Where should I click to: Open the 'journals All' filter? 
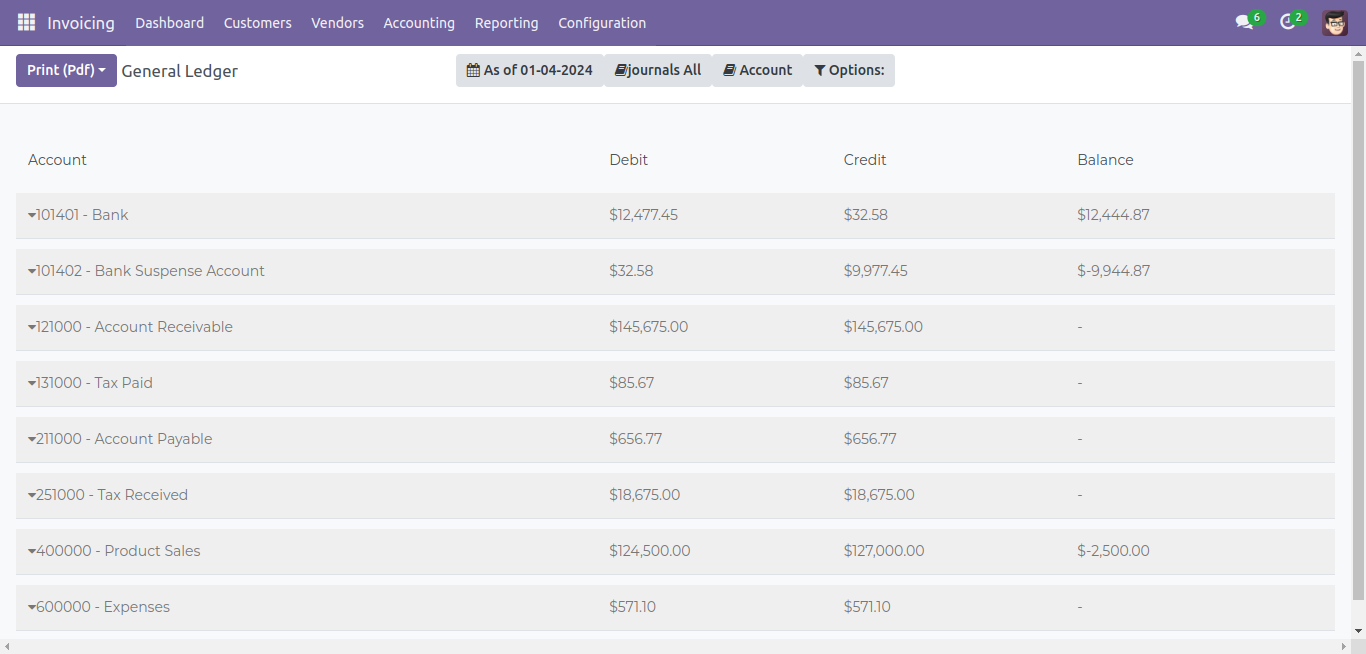658,70
